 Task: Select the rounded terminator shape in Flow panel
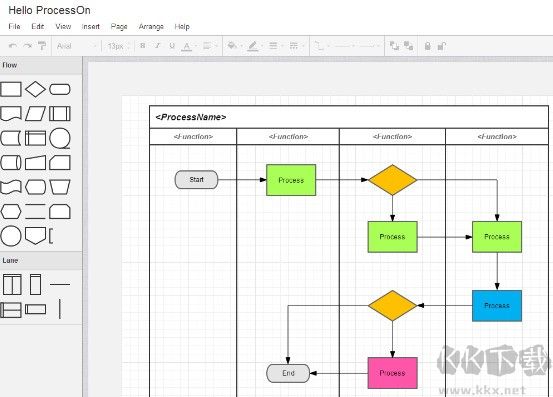[60, 89]
